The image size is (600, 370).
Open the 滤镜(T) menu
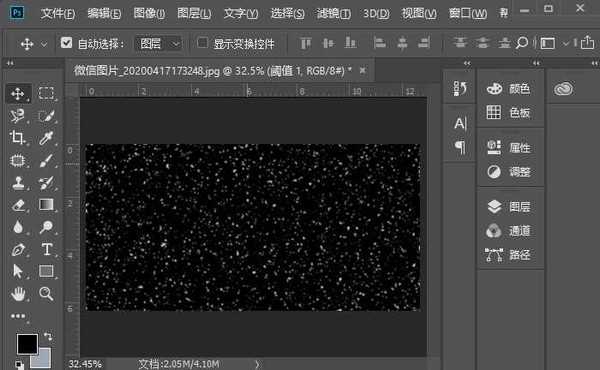(x=333, y=14)
